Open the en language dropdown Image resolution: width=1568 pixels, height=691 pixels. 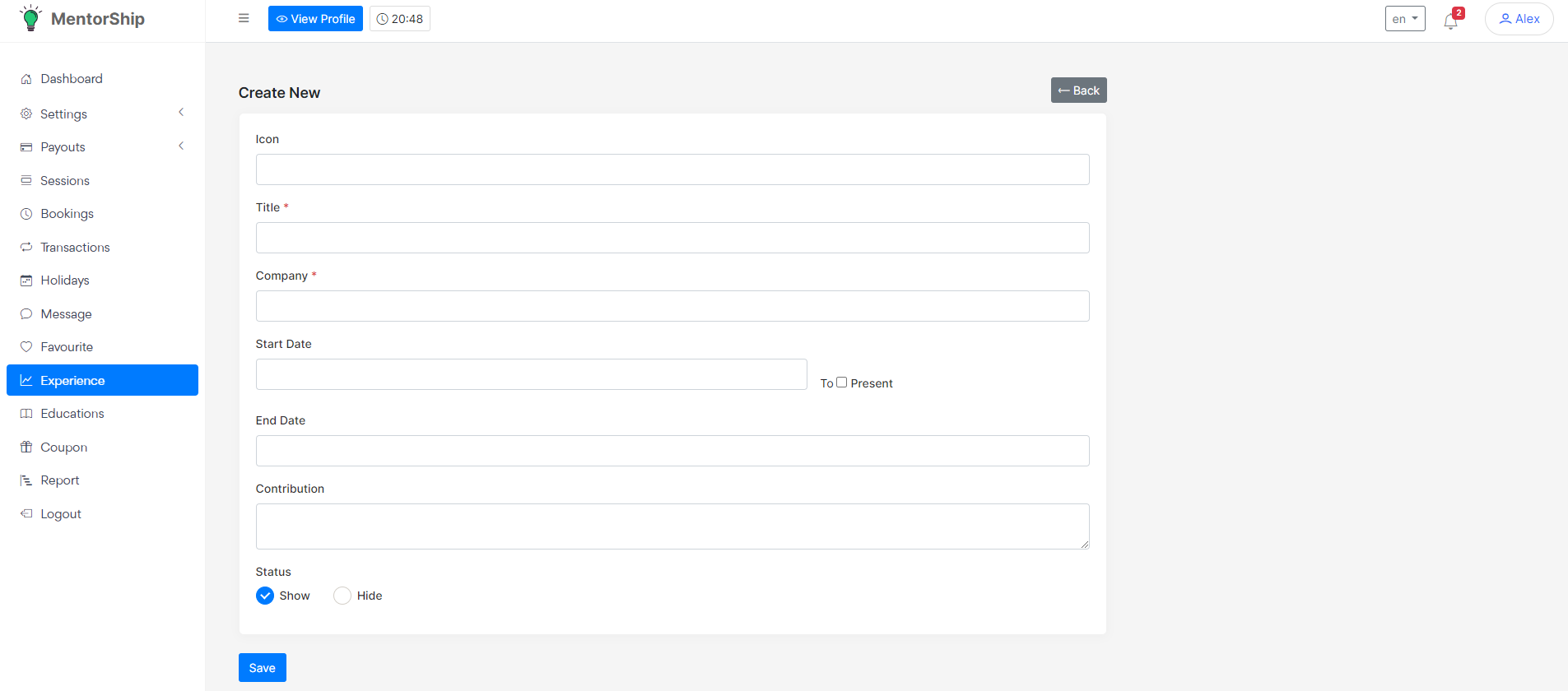1404,19
